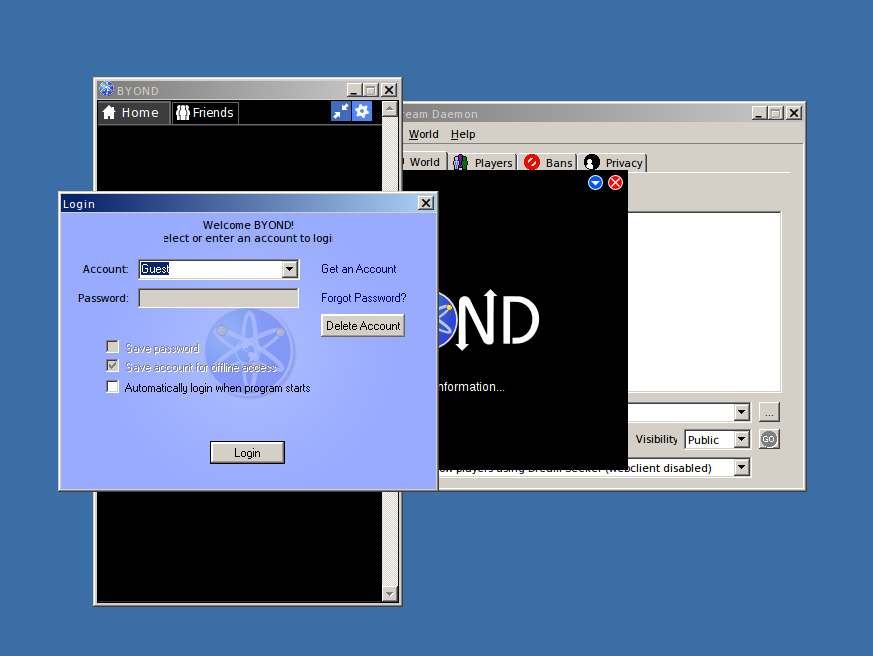The height and width of the screenshot is (656, 873).
Task: Click the Dream Daemon output text area
Action: (x=704, y=302)
